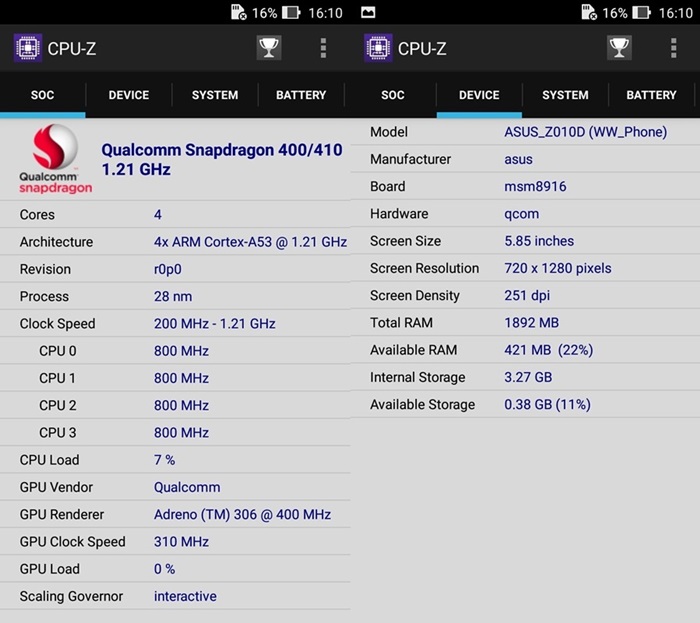The width and height of the screenshot is (700, 623).
Task: Tap the 'GPU Renderer' row label
Action: (62, 515)
